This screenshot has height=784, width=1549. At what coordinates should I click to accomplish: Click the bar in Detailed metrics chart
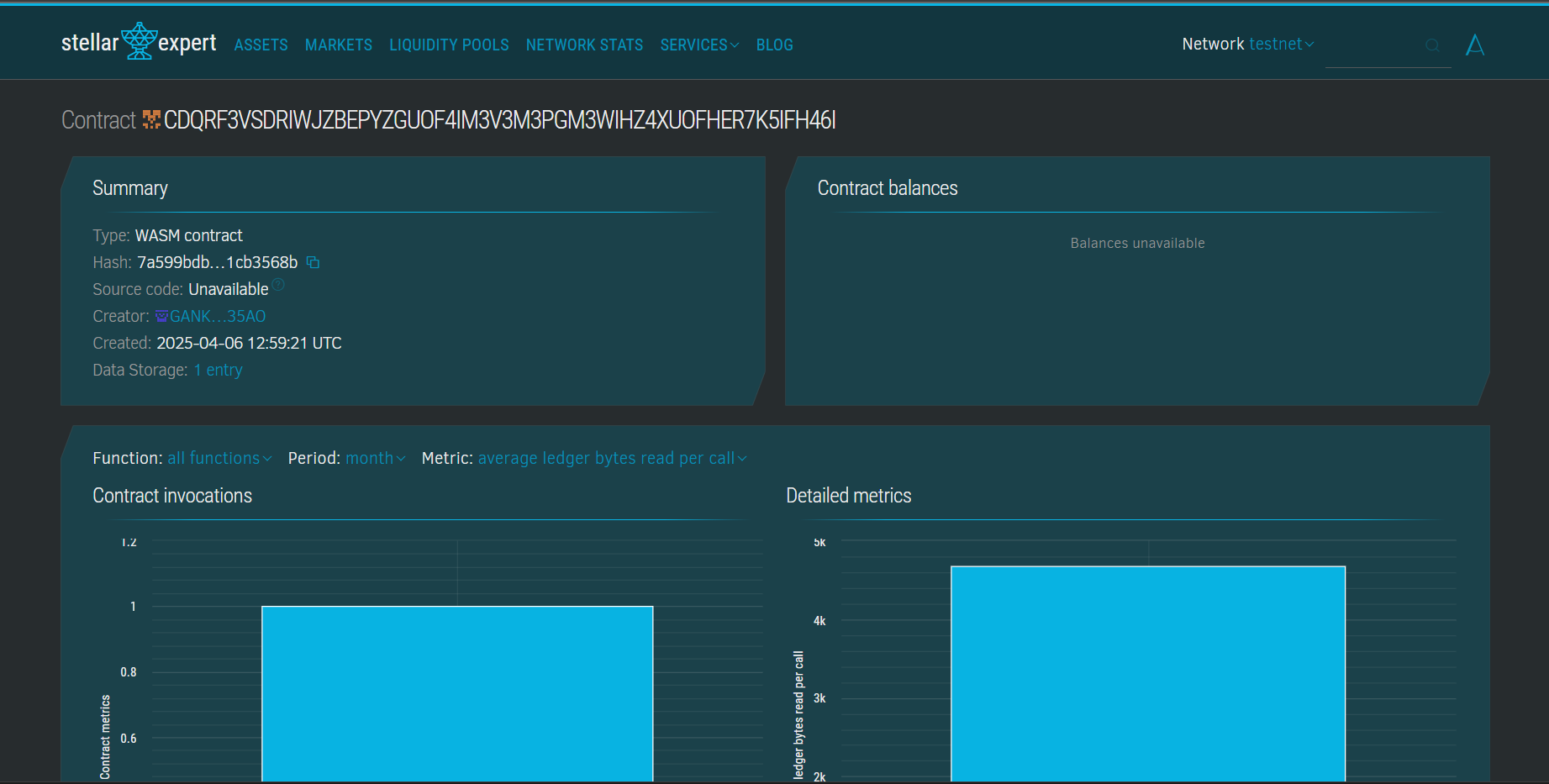click(x=1147, y=672)
